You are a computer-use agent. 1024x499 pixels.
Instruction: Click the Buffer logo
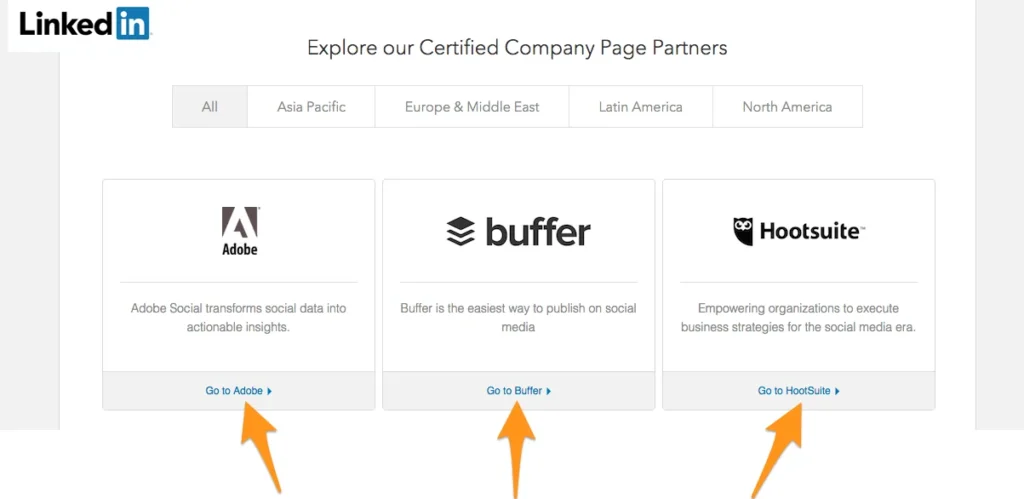coord(518,232)
